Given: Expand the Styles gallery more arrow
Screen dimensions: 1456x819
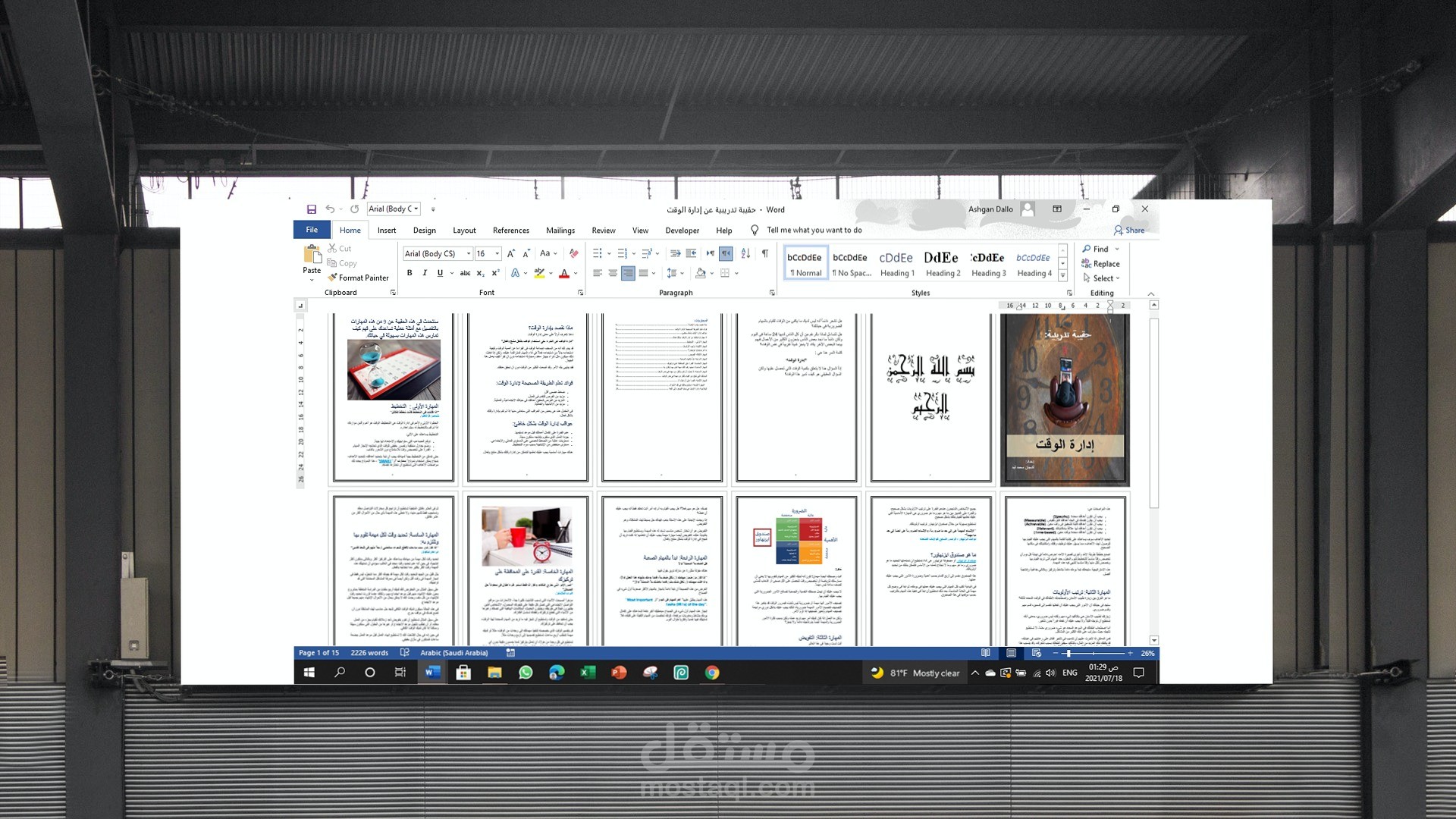Looking at the screenshot, I should [x=1062, y=276].
